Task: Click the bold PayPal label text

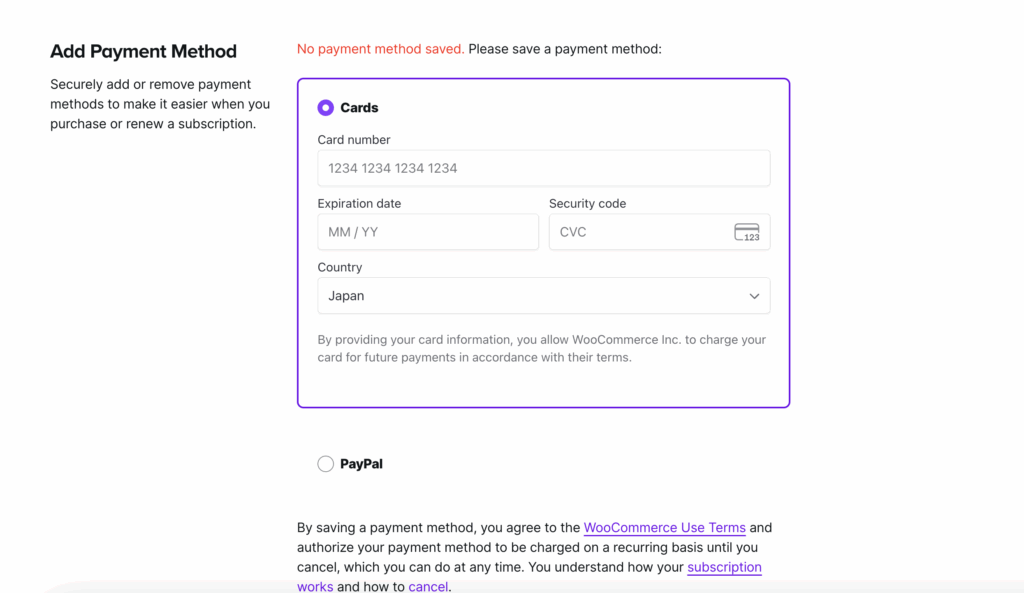Action: pos(361,464)
